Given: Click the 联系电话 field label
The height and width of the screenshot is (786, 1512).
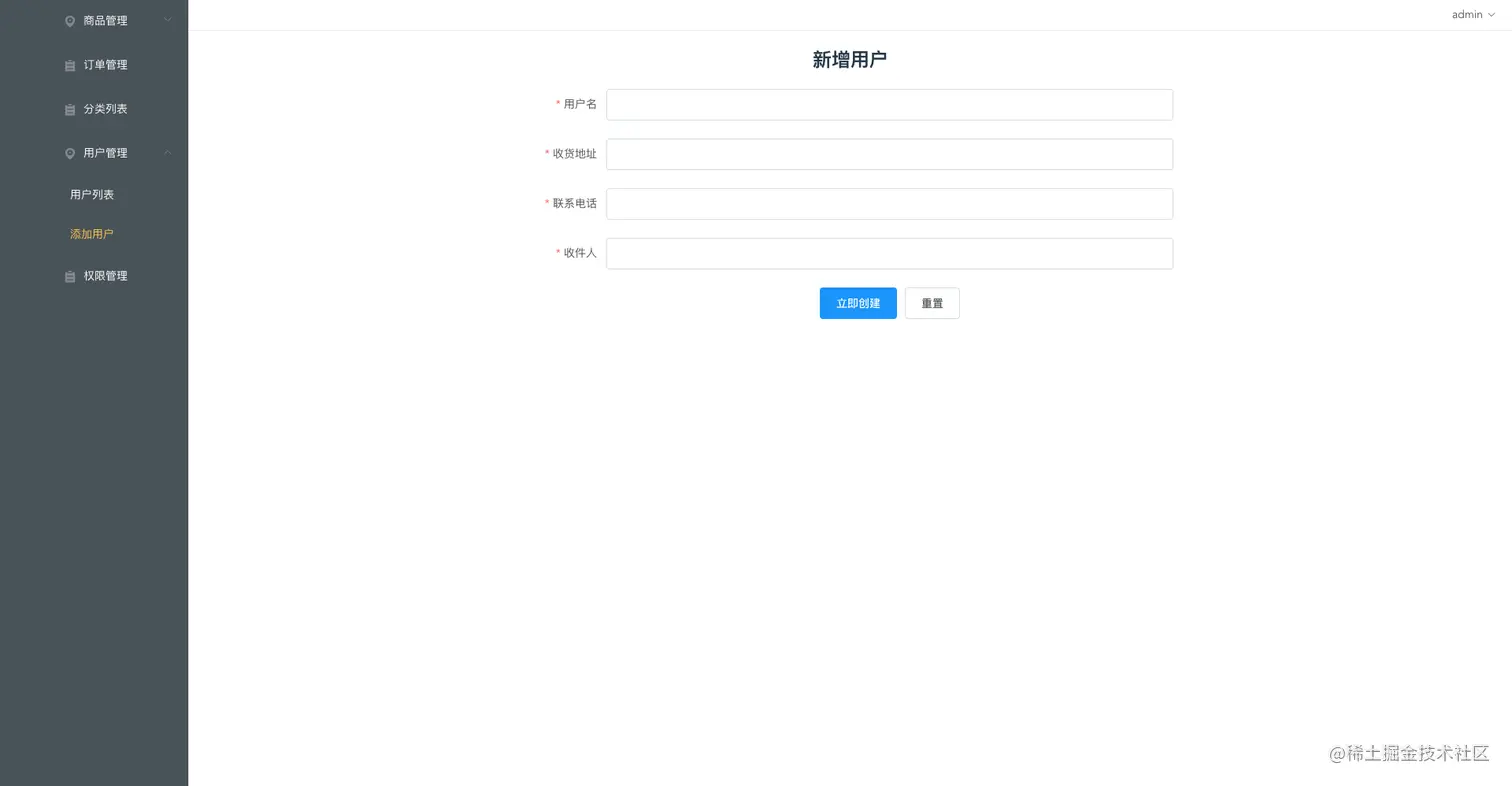Looking at the screenshot, I should tap(575, 204).
